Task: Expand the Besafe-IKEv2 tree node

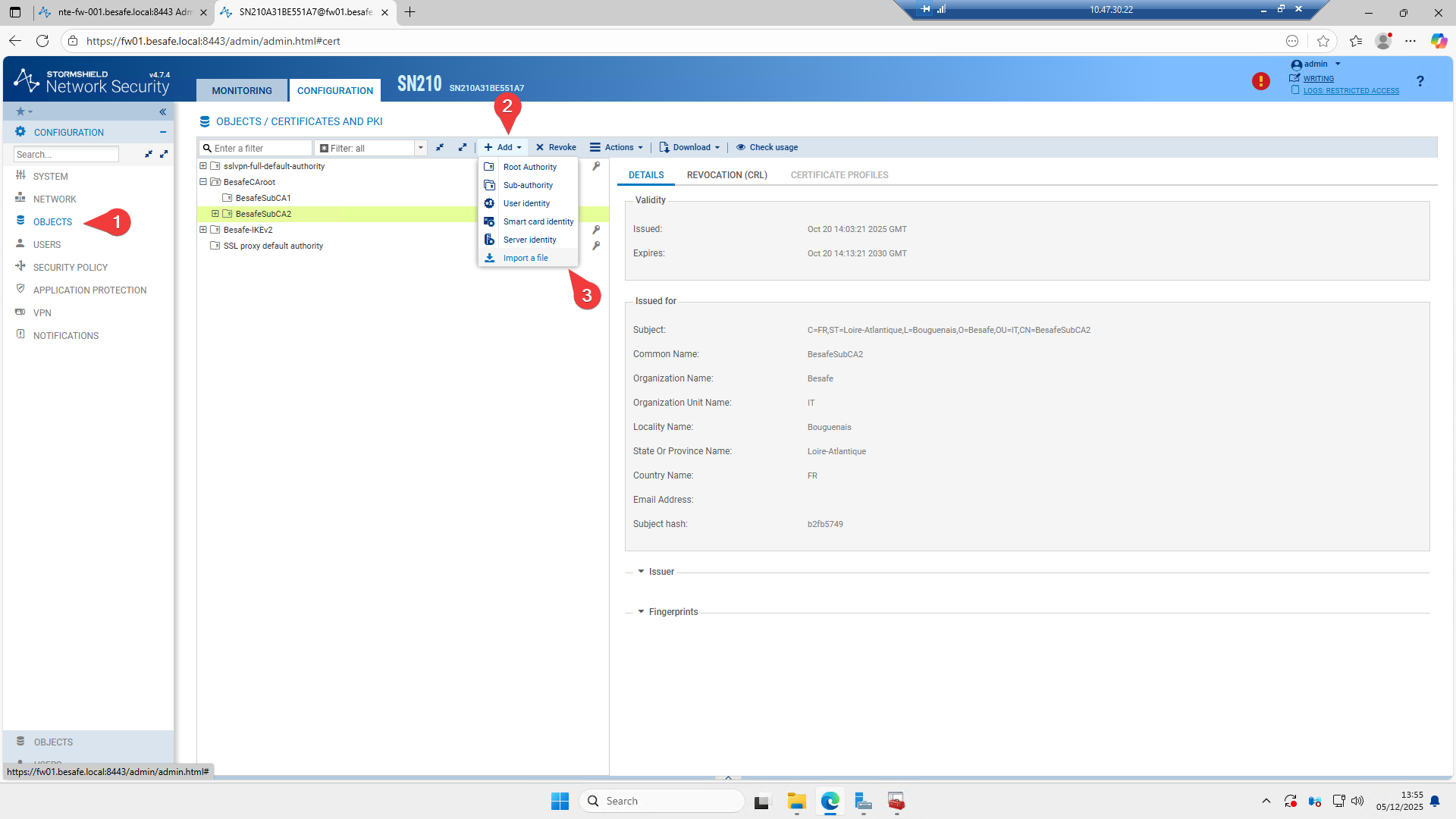Action: click(x=203, y=230)
